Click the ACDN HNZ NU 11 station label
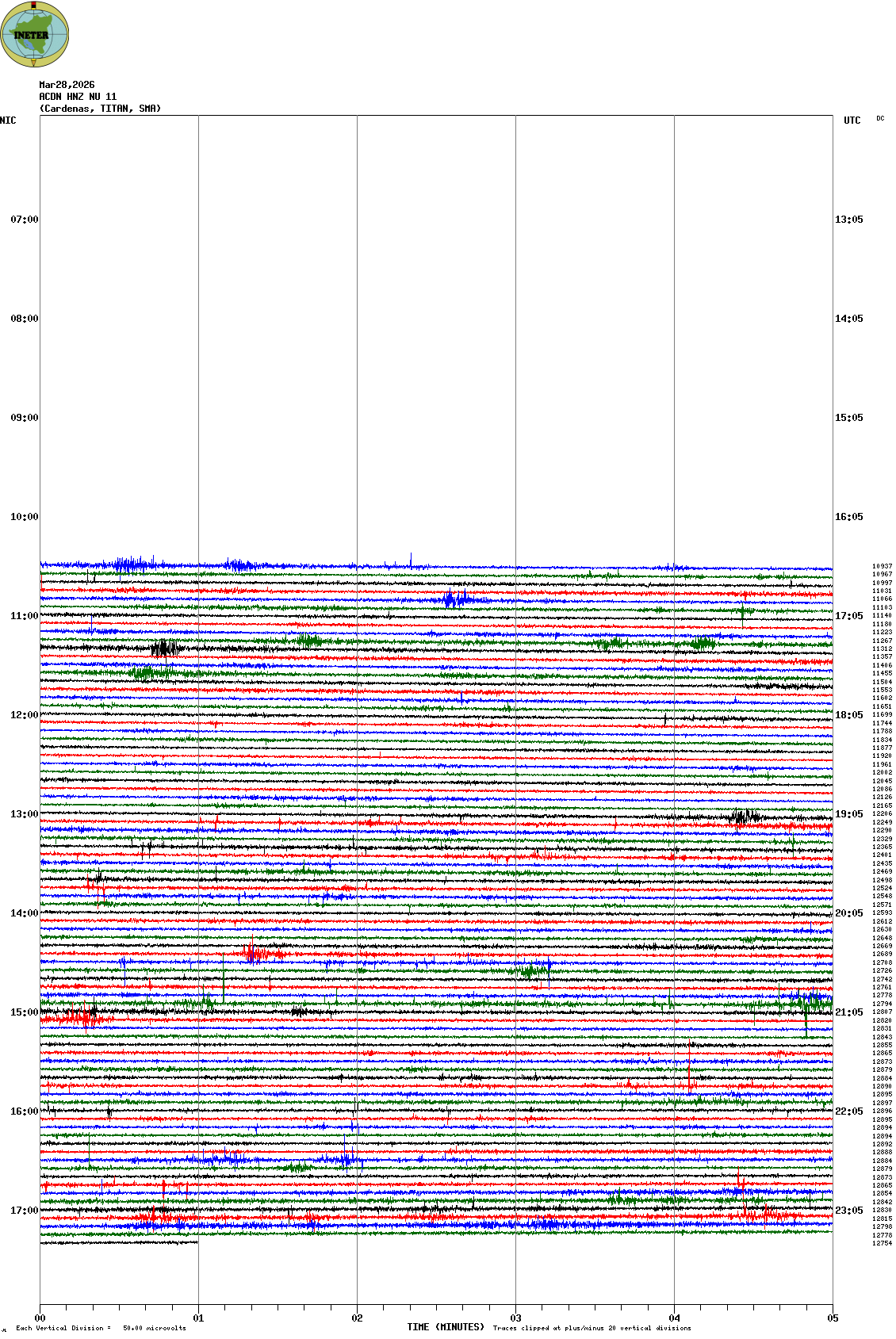Screen dimensions: 896x1339 click(78, 97)
